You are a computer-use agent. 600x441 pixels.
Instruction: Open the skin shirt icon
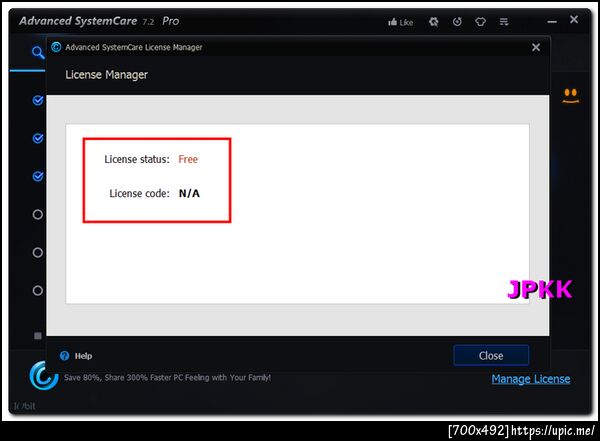(481, 22)
